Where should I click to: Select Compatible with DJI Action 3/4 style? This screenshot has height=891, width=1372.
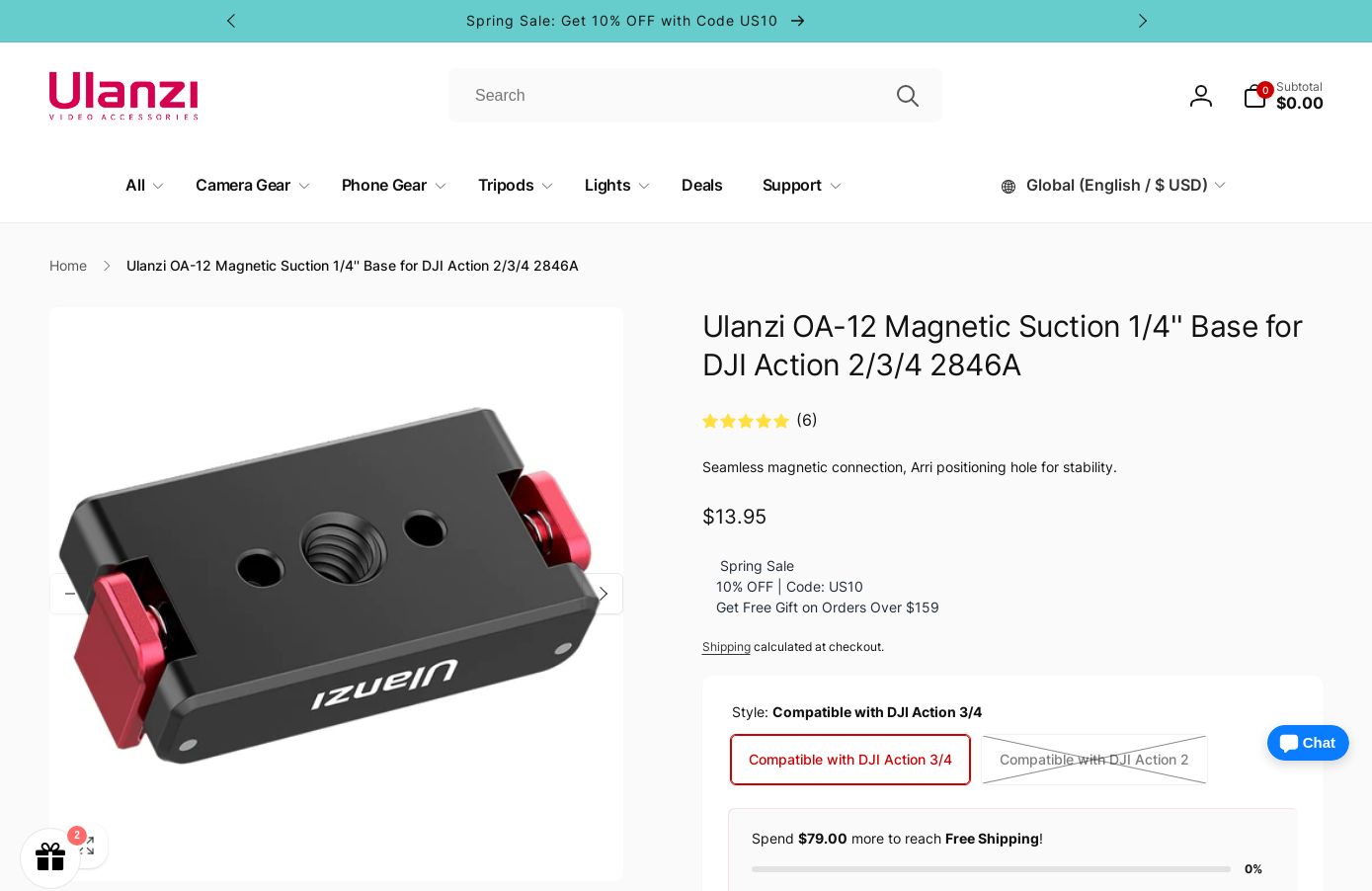point(849,760)
